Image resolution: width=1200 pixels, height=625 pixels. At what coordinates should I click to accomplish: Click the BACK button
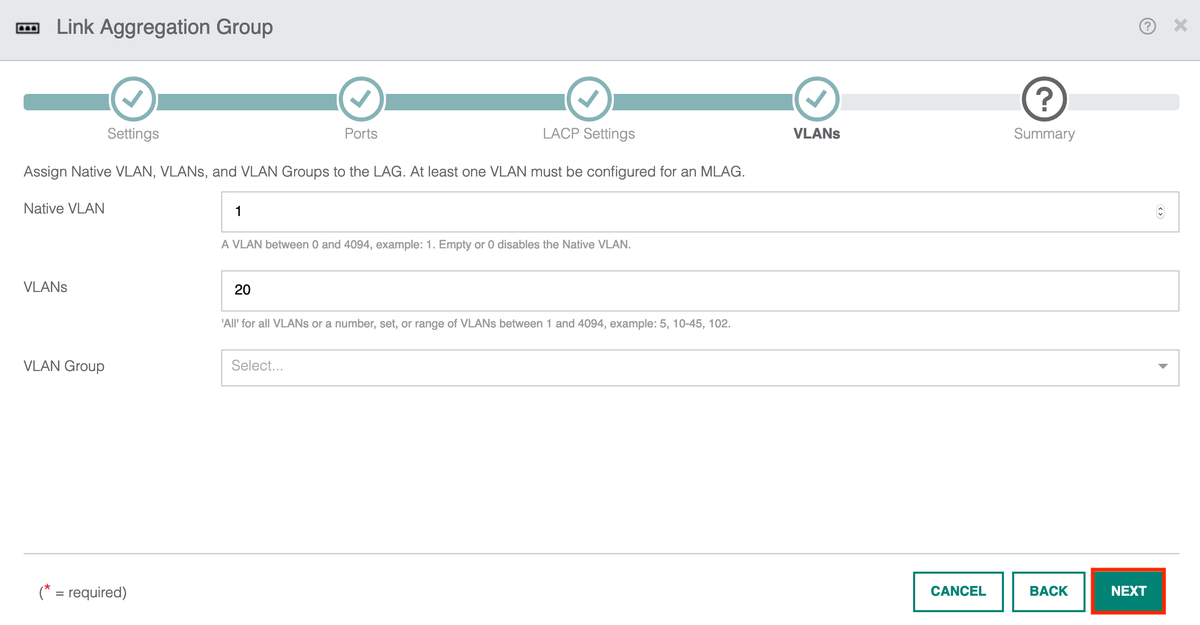click(x=1048, y=591)
